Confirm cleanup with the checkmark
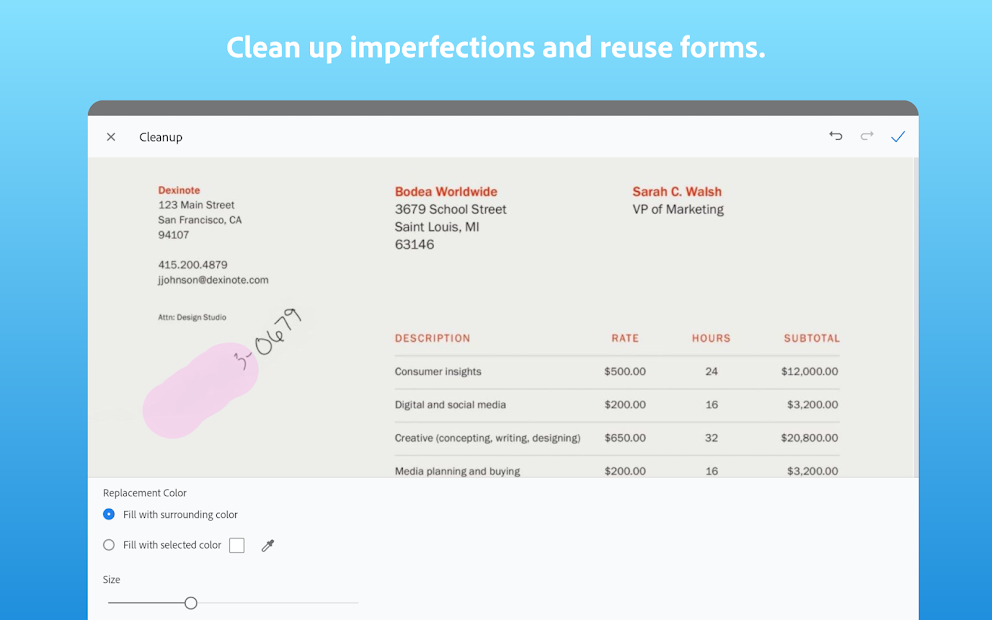992x620 pixels. (x=898, y=137)
